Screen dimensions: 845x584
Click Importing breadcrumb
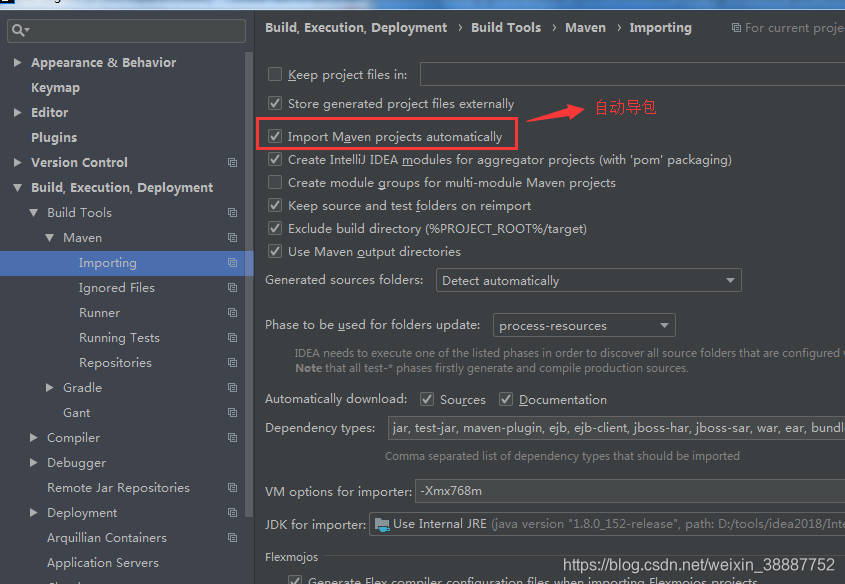pos(660,28)
